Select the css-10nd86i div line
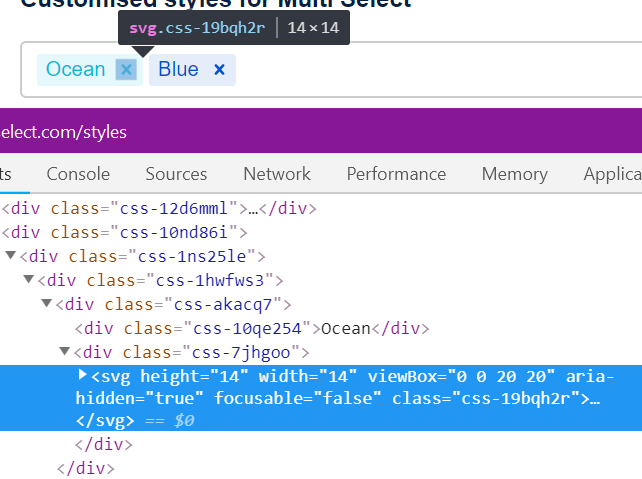The width and height of the screenshot is (642, 479). pyautogui.click(x=124, y=233)
